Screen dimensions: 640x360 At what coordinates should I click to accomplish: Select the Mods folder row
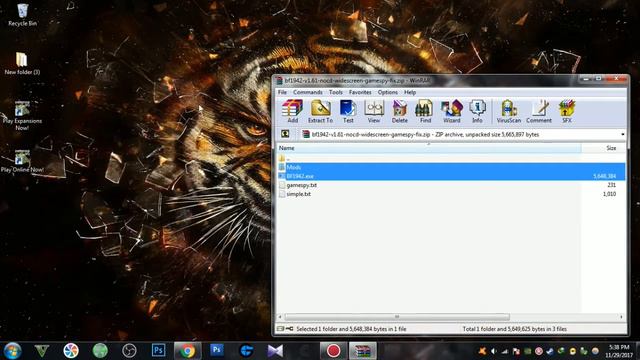pos(451,167)
